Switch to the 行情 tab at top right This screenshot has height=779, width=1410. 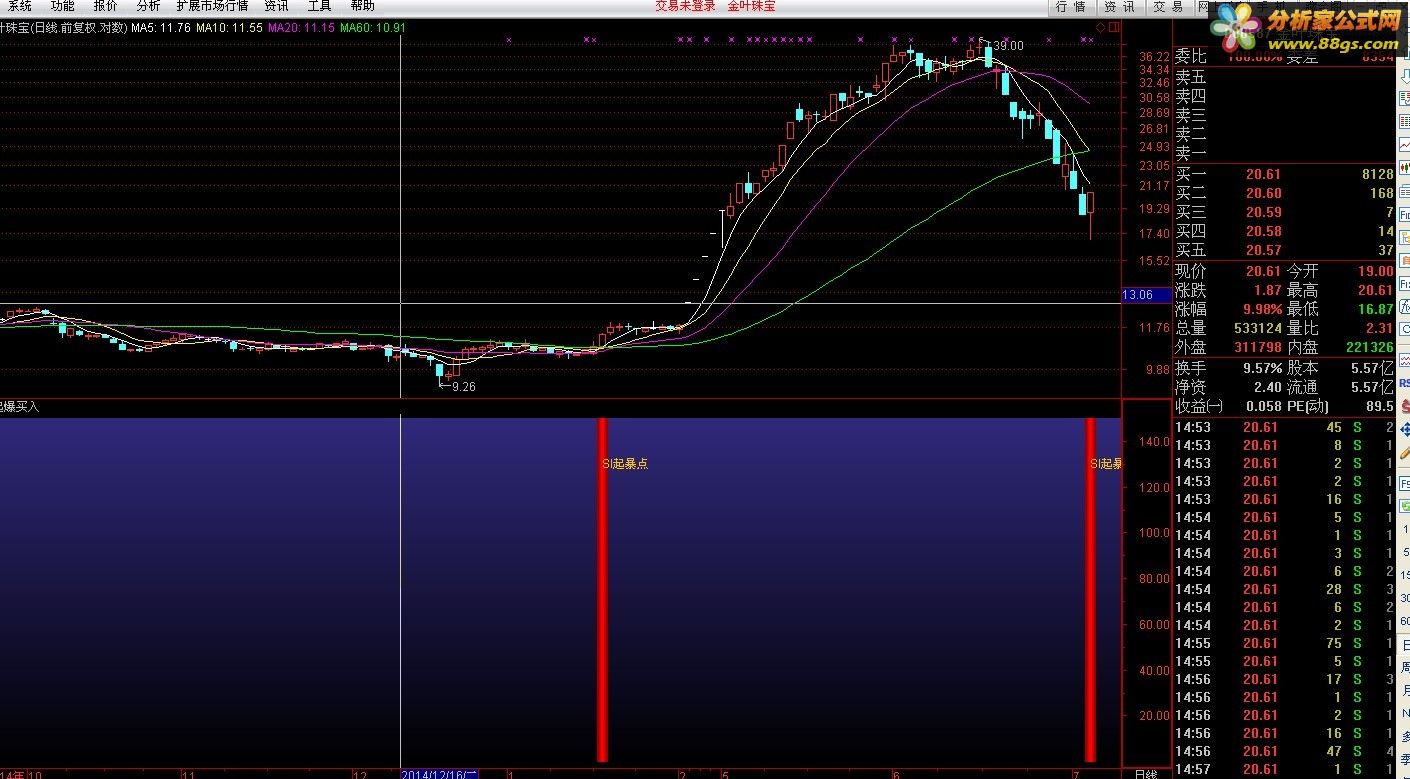click(x=1071, y=6)
